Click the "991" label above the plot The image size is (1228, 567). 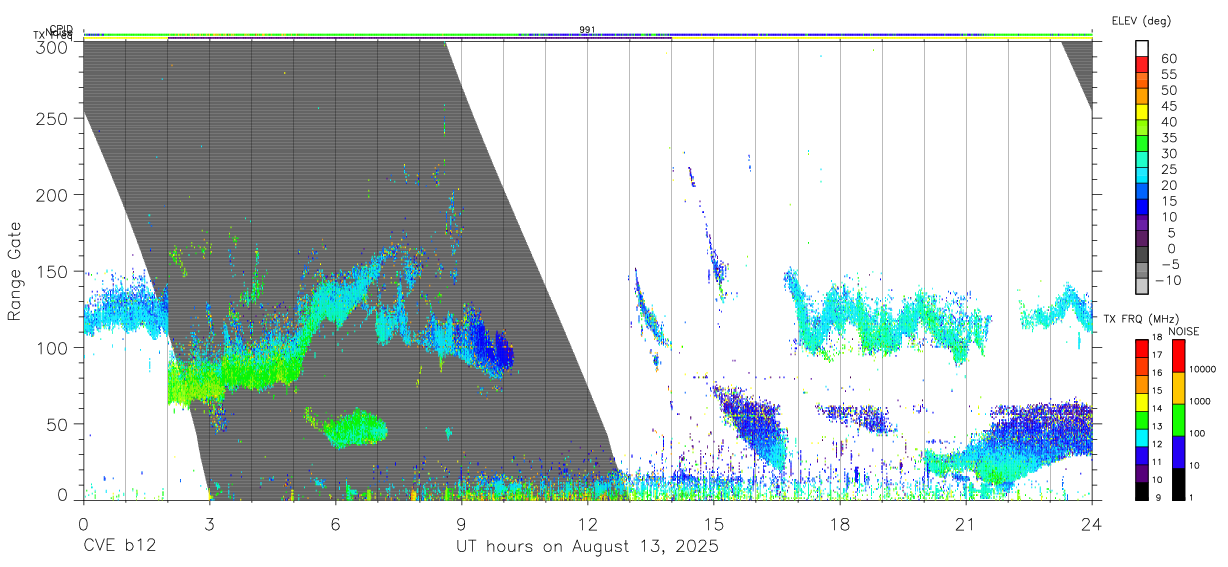click(x=587, y=30)
